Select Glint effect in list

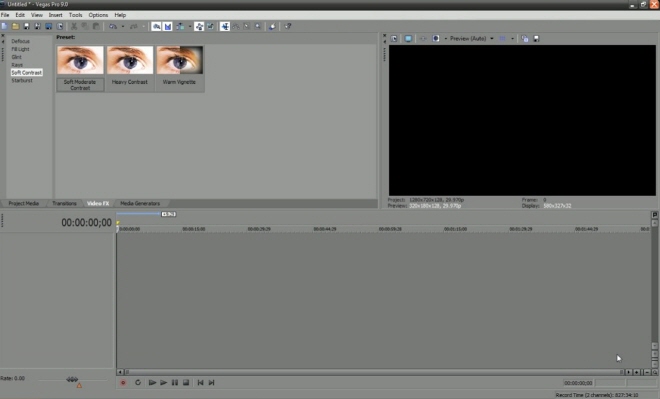[16, 57]
